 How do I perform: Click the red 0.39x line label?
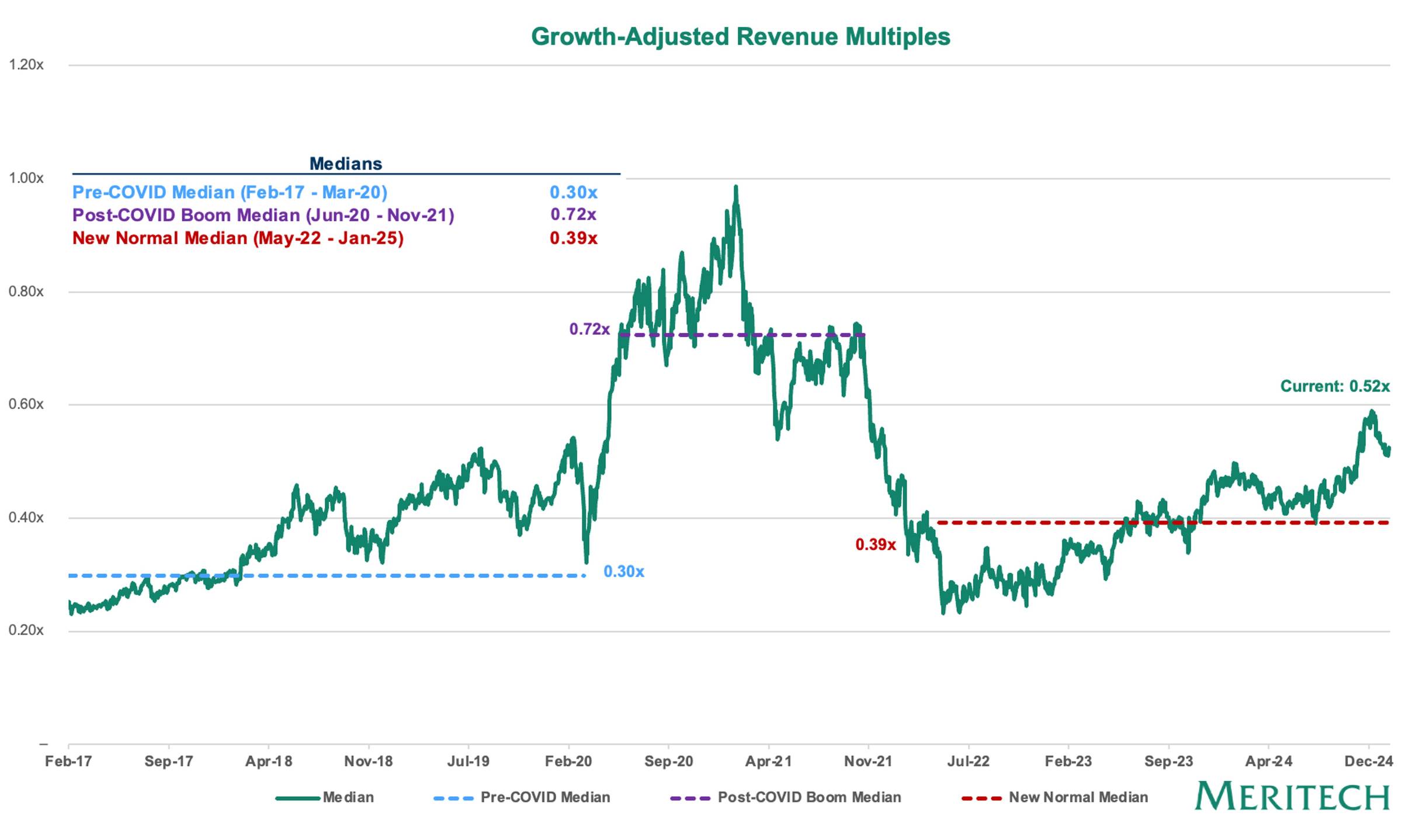(876, 544)
